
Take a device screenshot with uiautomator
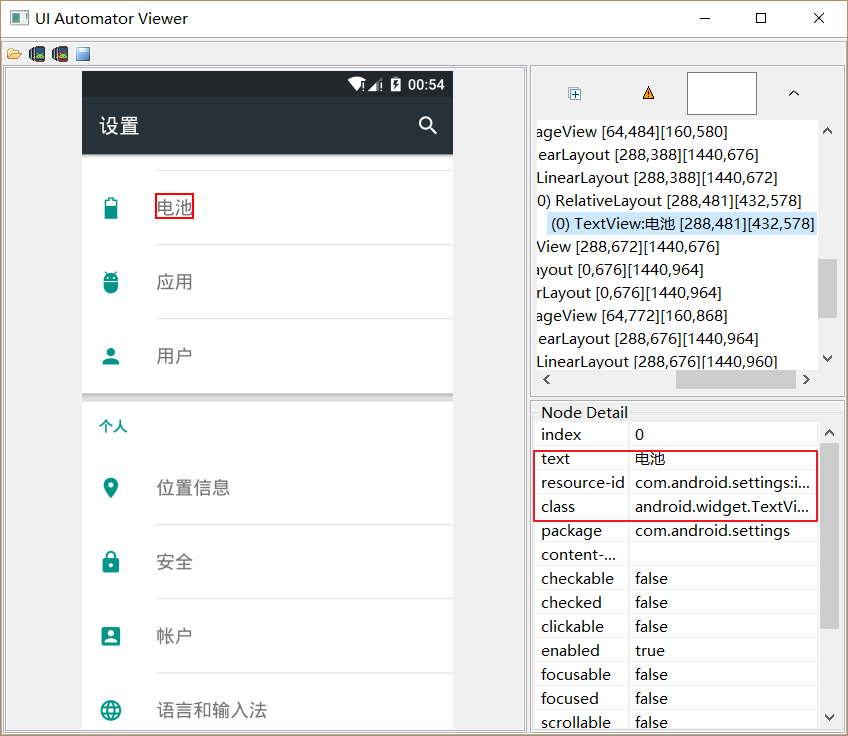[x=37, y=53]
